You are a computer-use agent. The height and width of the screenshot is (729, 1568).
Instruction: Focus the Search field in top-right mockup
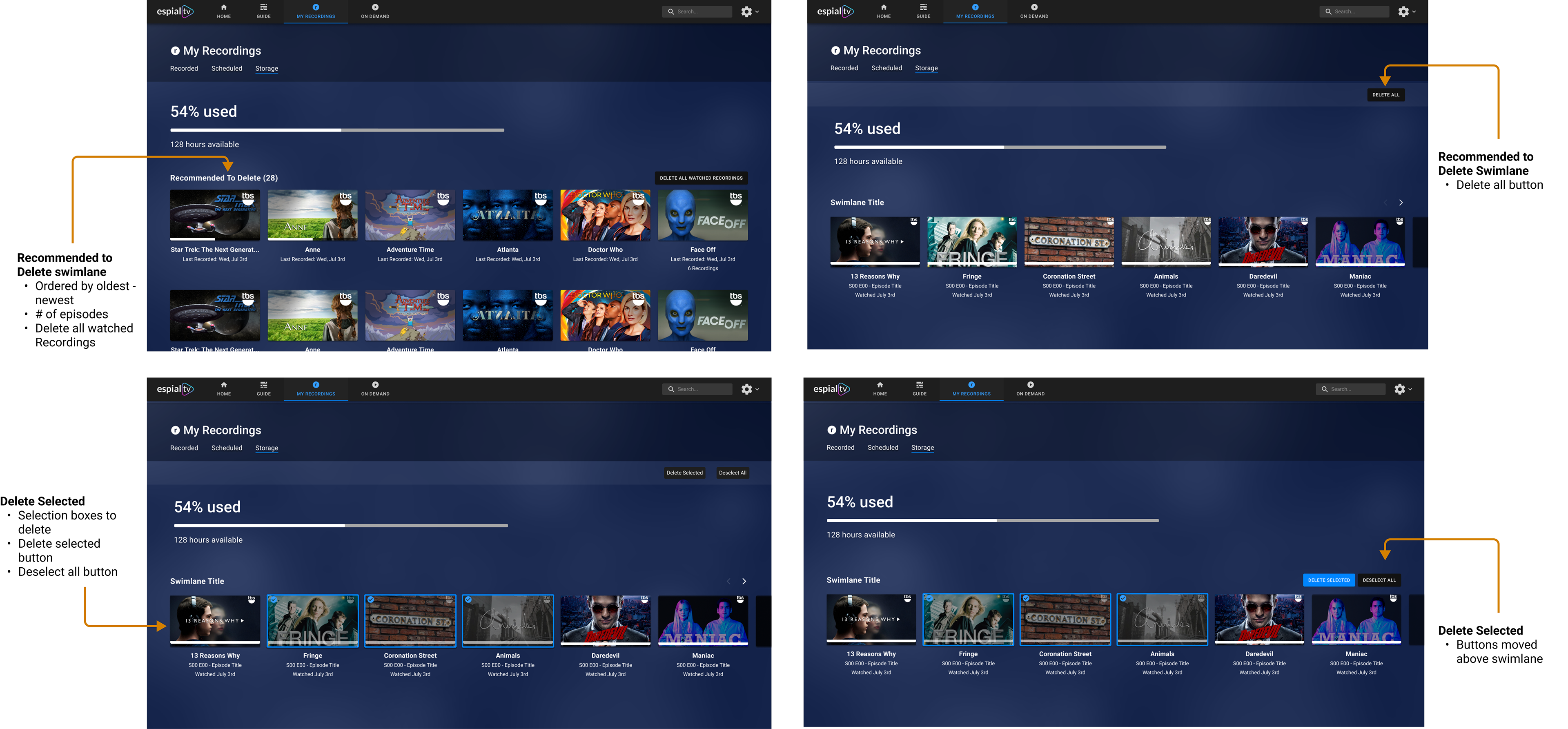1354,11
